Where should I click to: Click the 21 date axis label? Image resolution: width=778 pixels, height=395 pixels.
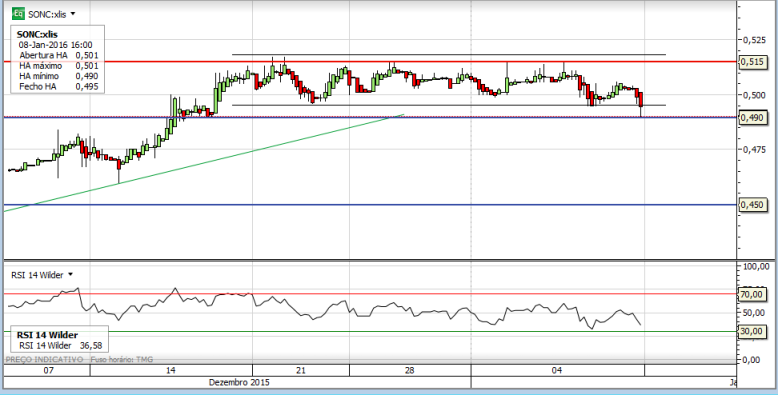[x=301, y=371]
